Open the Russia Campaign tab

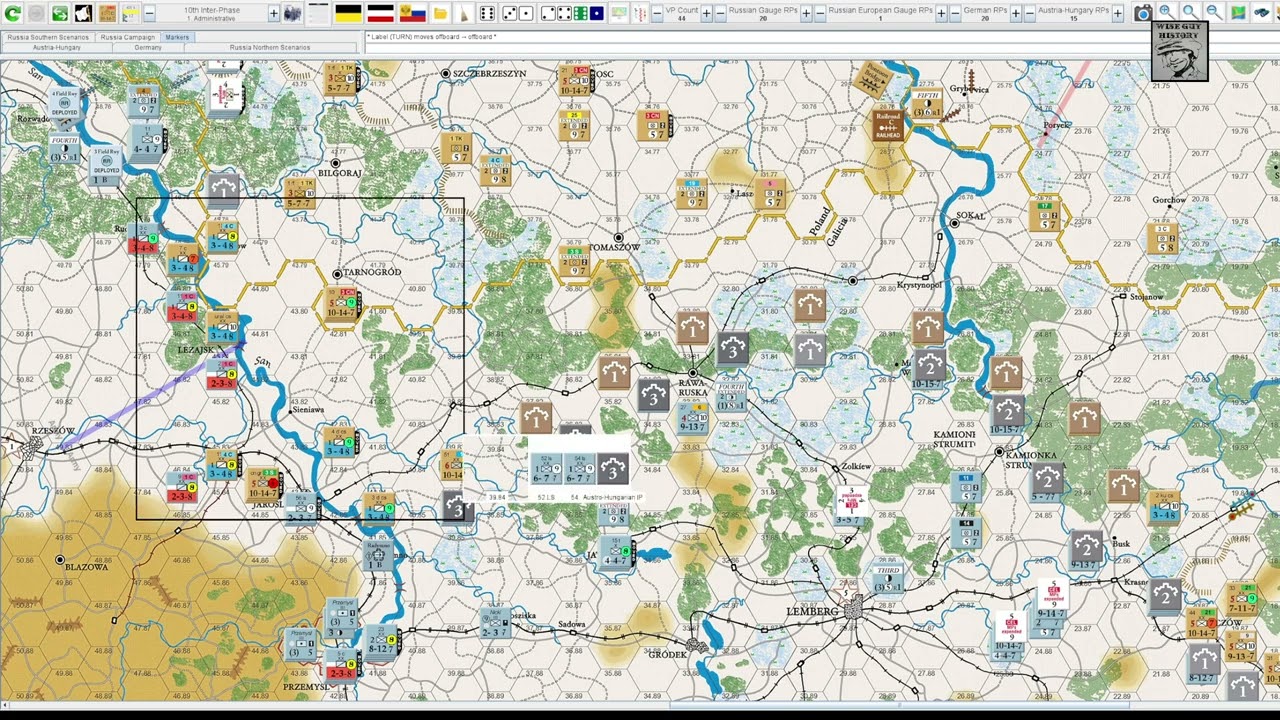(126, 37)
